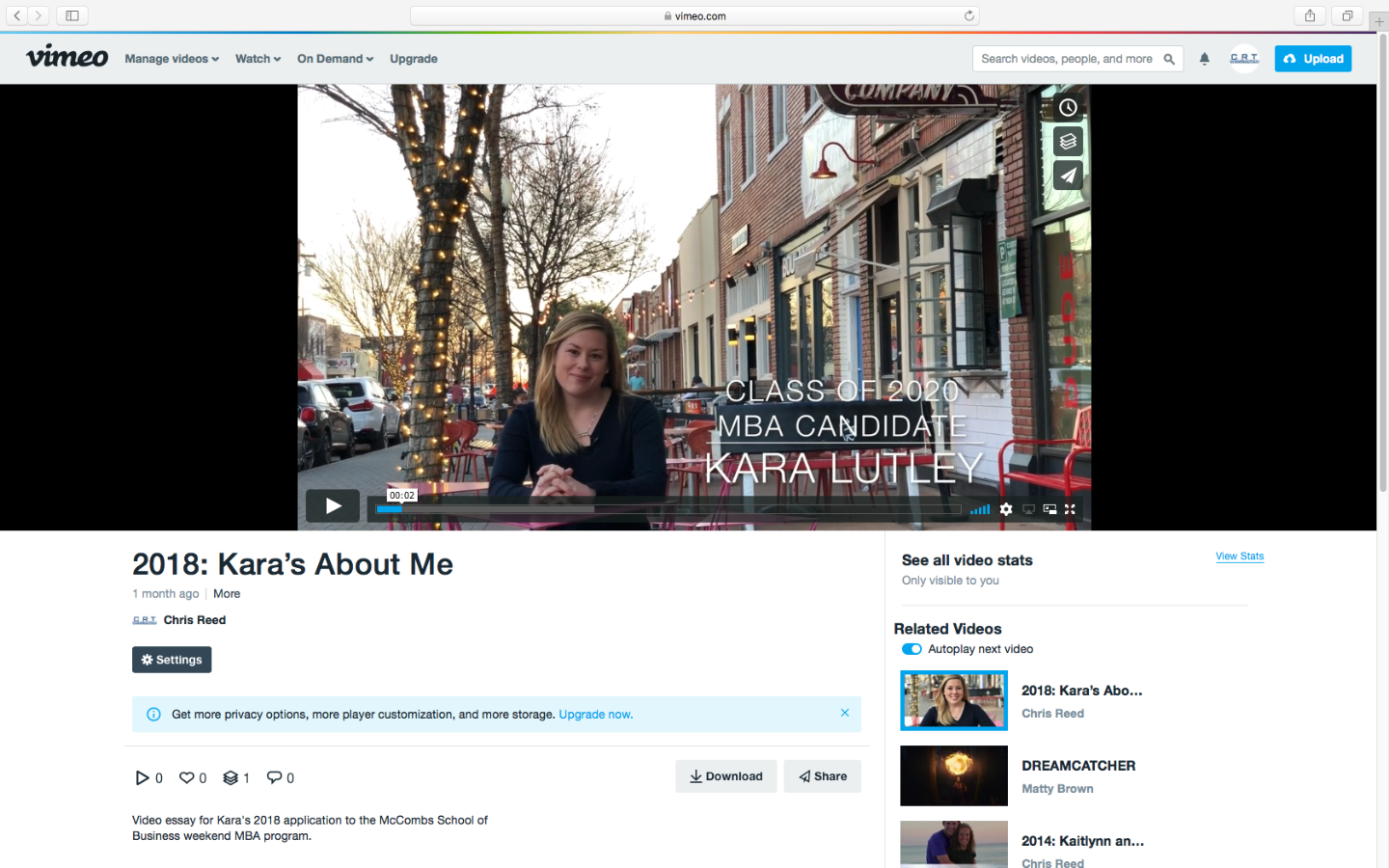The image size is (1389, 868).
Task: Expand the On Demand menu
Action: tap(335, 59)
